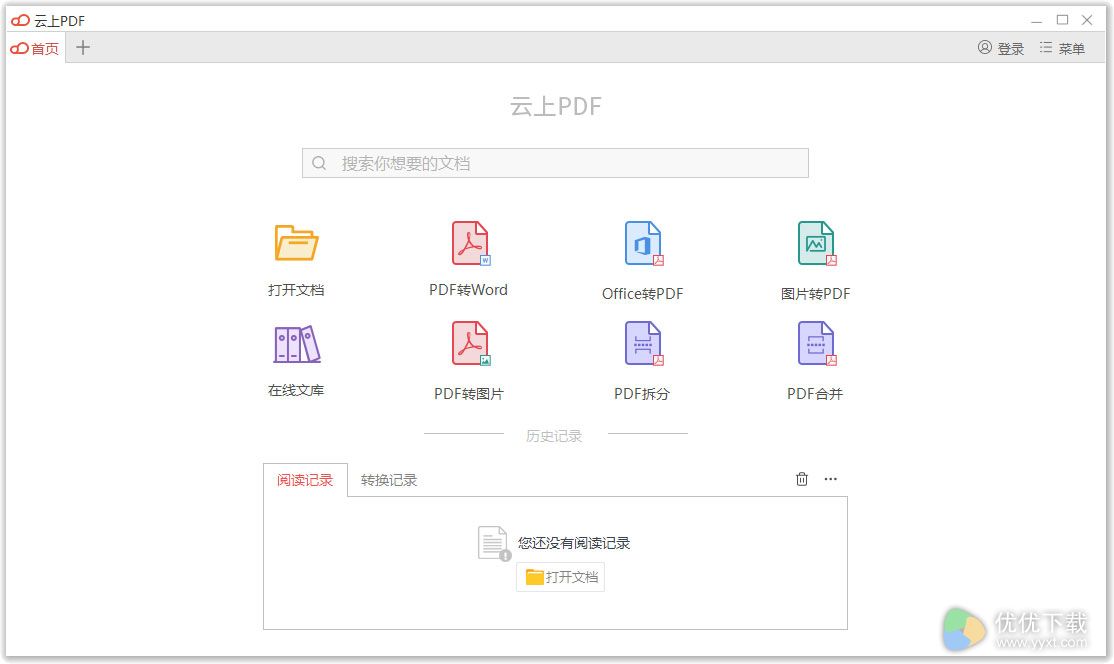Click the menu list icon beside 菜单

1046,48
